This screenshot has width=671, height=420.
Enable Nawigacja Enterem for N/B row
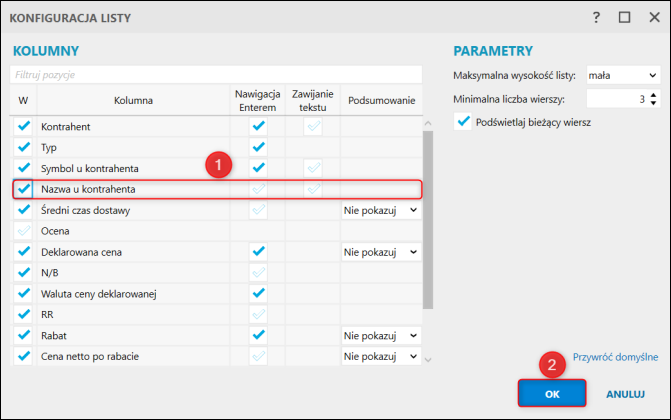[x=258, y=272]
